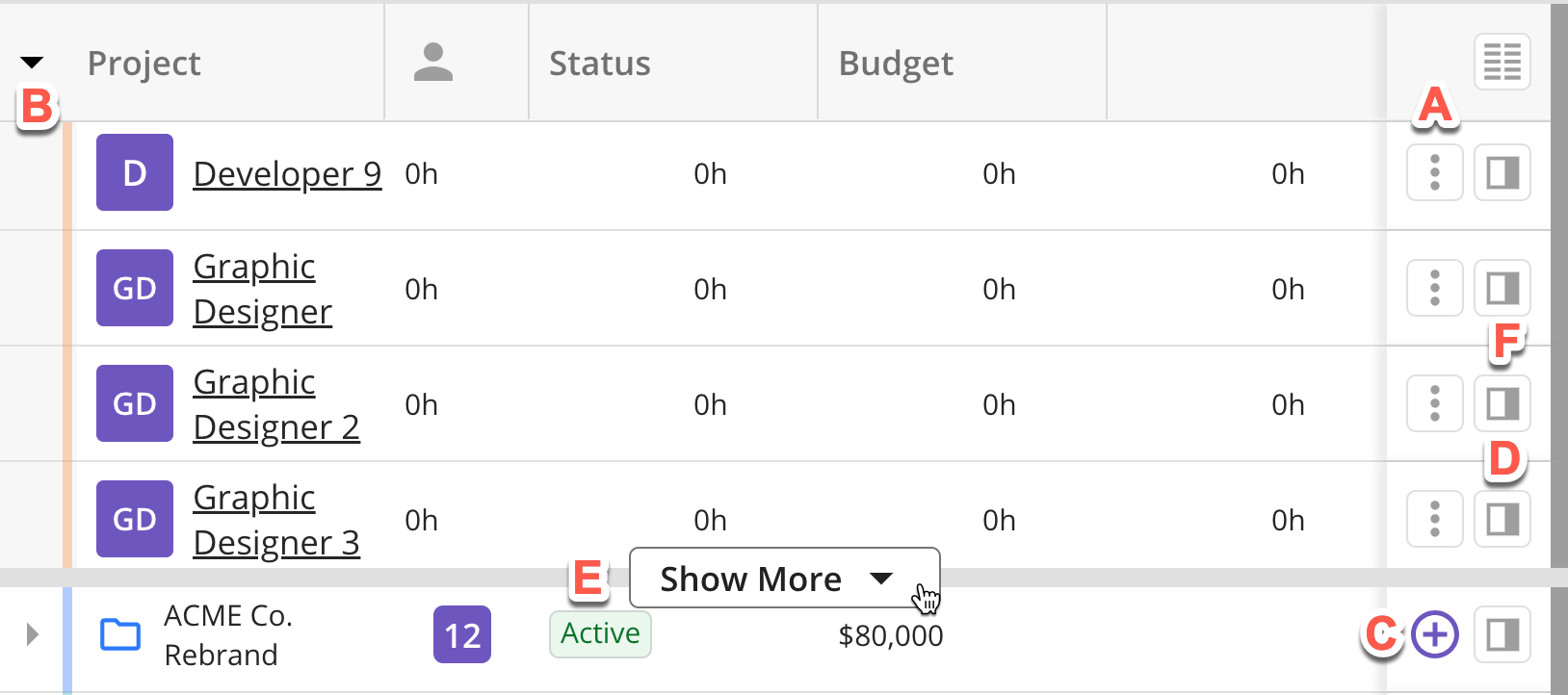Screen dimensions: 1568x695
Task: Click the Budget column header
Action: click(x=895, y=62)
